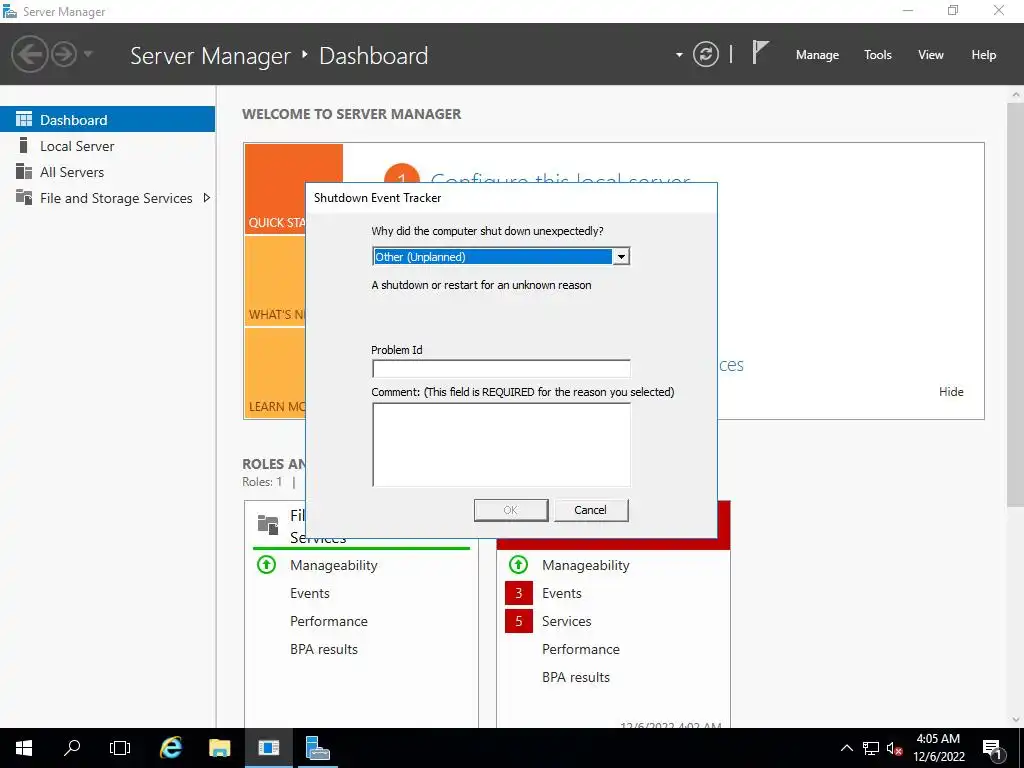Viewport: 1024px width, 768px height.
Task: Open the notifications flag
Action: [760, 52]
